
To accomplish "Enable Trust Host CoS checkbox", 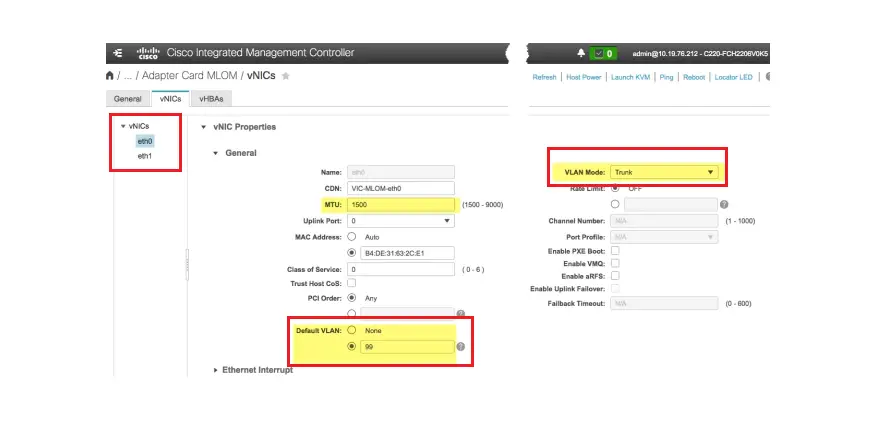I will coord(352,283).
